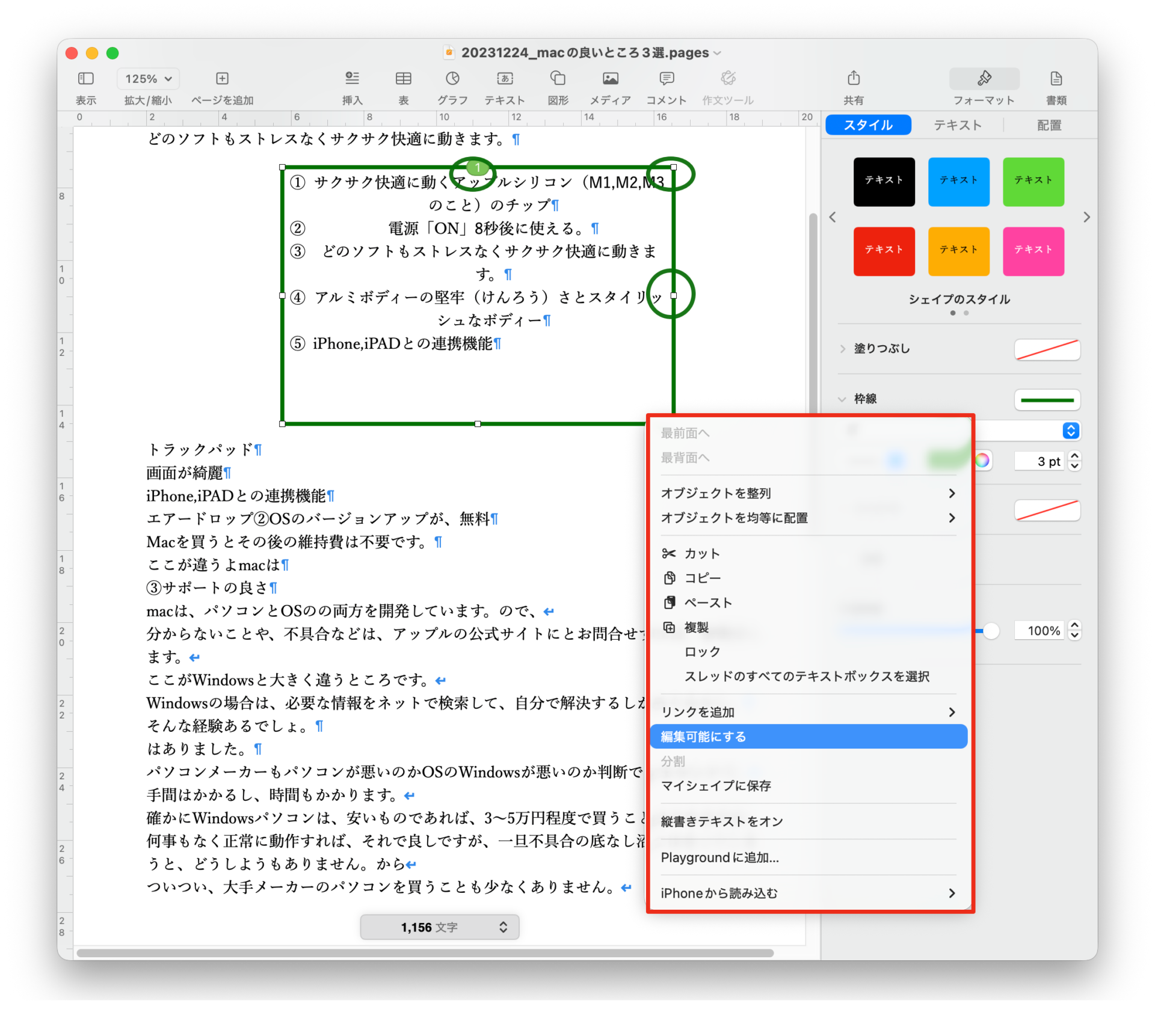Click the 1,156 文字 word count box
Screen dimensions: 1155x1036
pyautogui.click(x=439, y=927)
